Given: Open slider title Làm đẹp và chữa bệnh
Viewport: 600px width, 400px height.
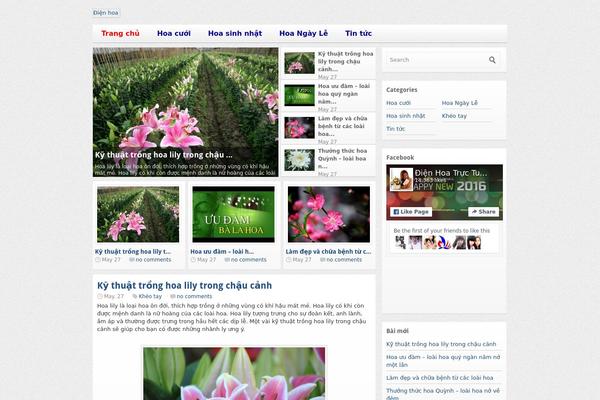Looking at the screenshot, I should click(x=342, y=126).
